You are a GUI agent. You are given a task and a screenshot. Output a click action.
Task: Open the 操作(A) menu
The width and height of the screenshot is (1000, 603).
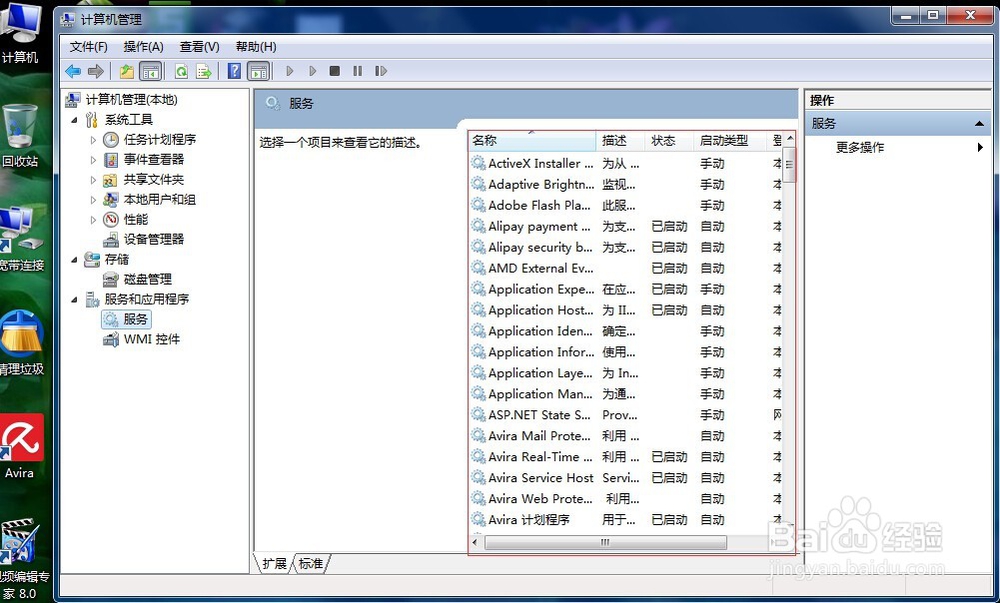pyautogui.click(x=143, y=47)
